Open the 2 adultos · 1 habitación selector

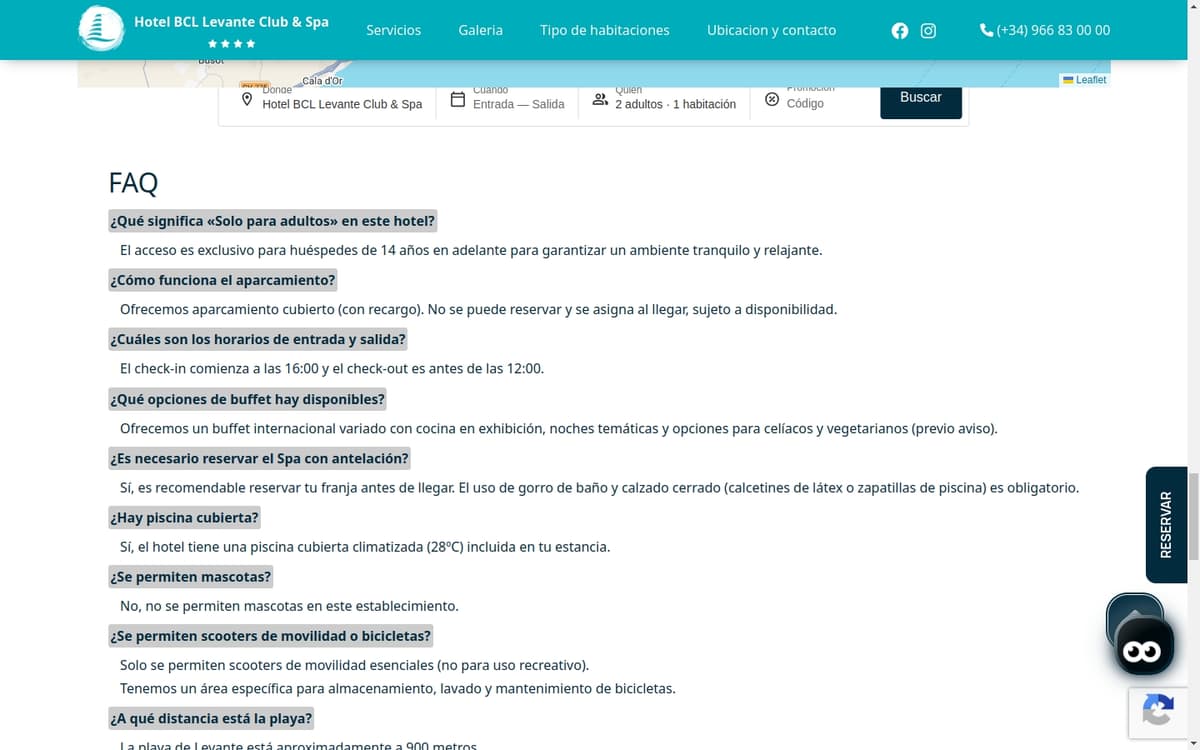coord(675,104)
